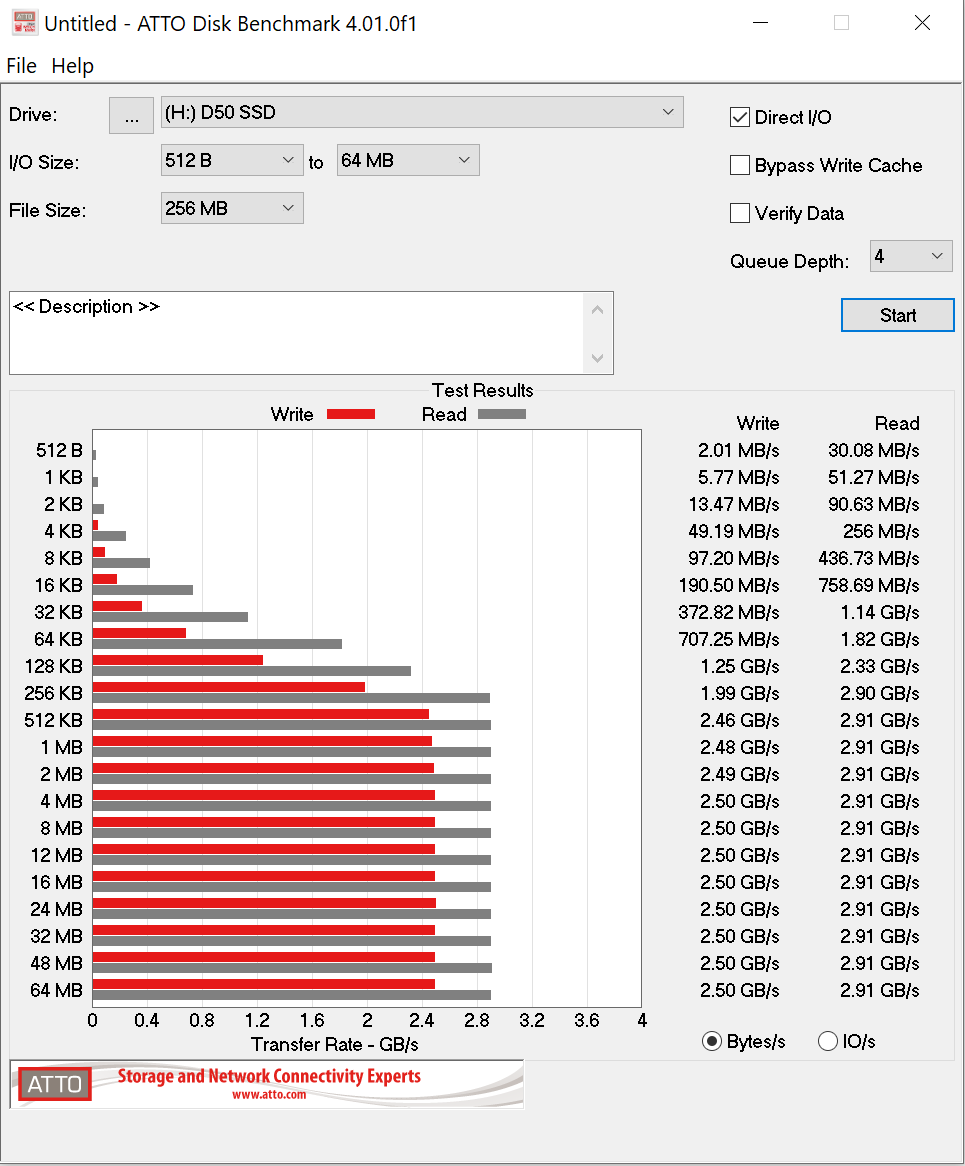Viewport: 965px width, 1166px height.
Task: Open the File menu
Action: click(21, 66)
